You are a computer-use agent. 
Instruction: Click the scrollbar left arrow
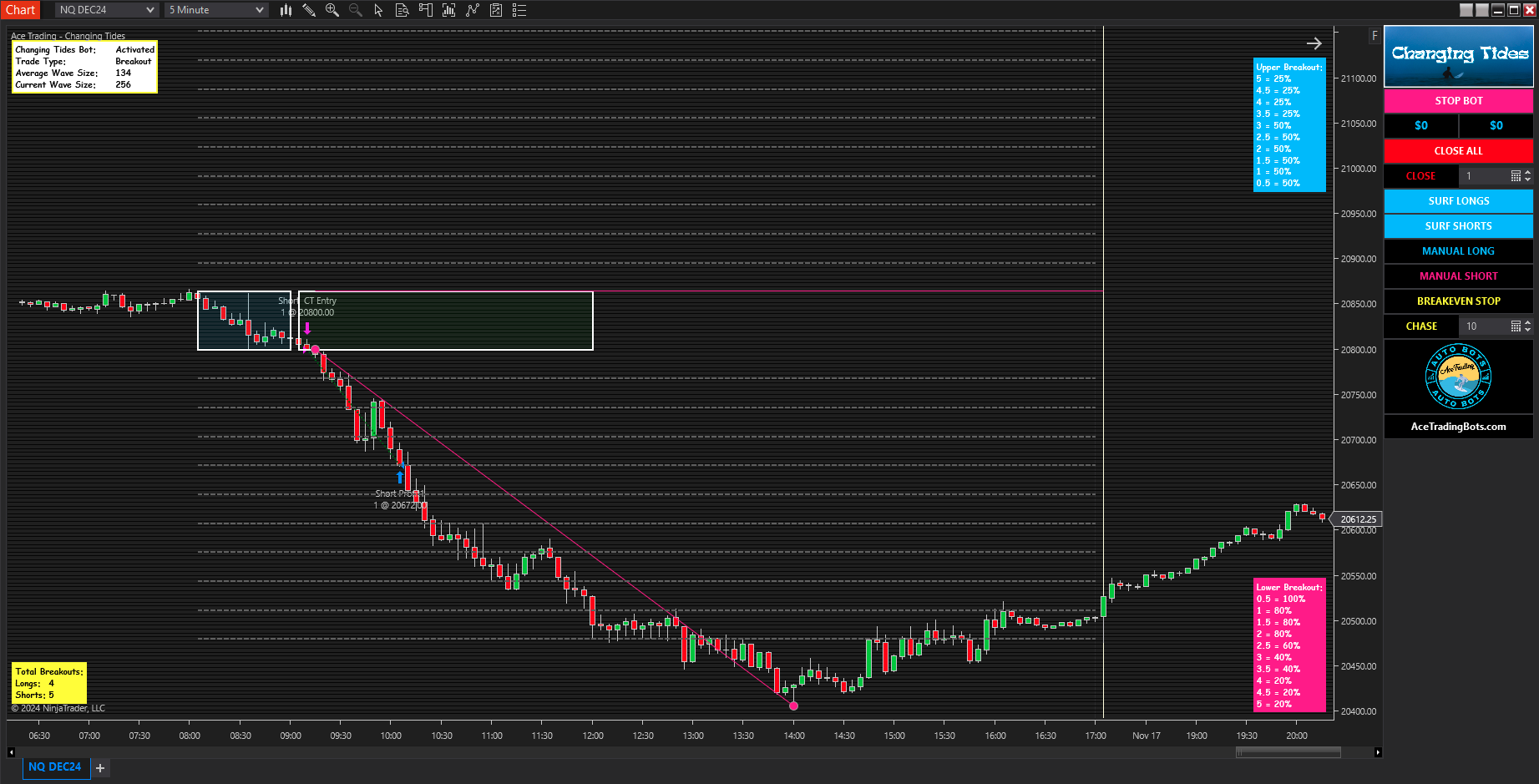(11, 752)
